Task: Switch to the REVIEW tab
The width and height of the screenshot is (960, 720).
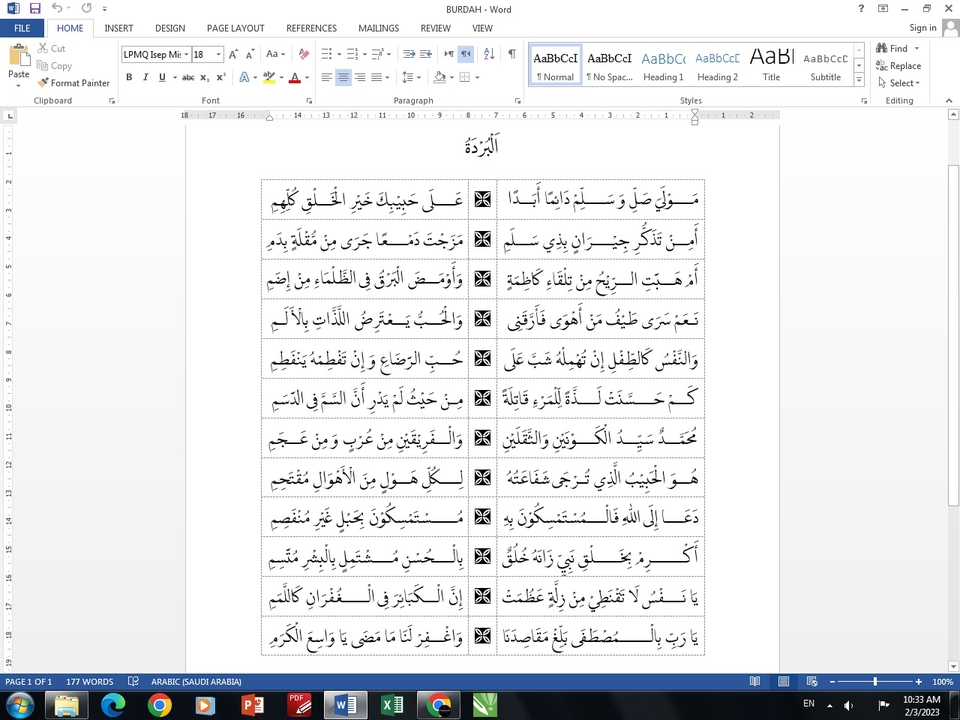Action: coord(435,28)
